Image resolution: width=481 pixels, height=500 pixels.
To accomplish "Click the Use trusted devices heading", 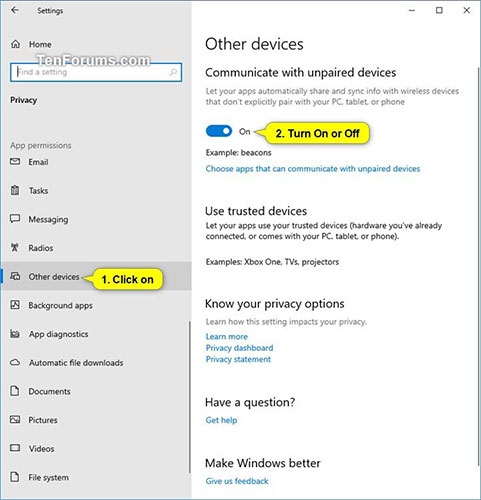I will [256, 211].
